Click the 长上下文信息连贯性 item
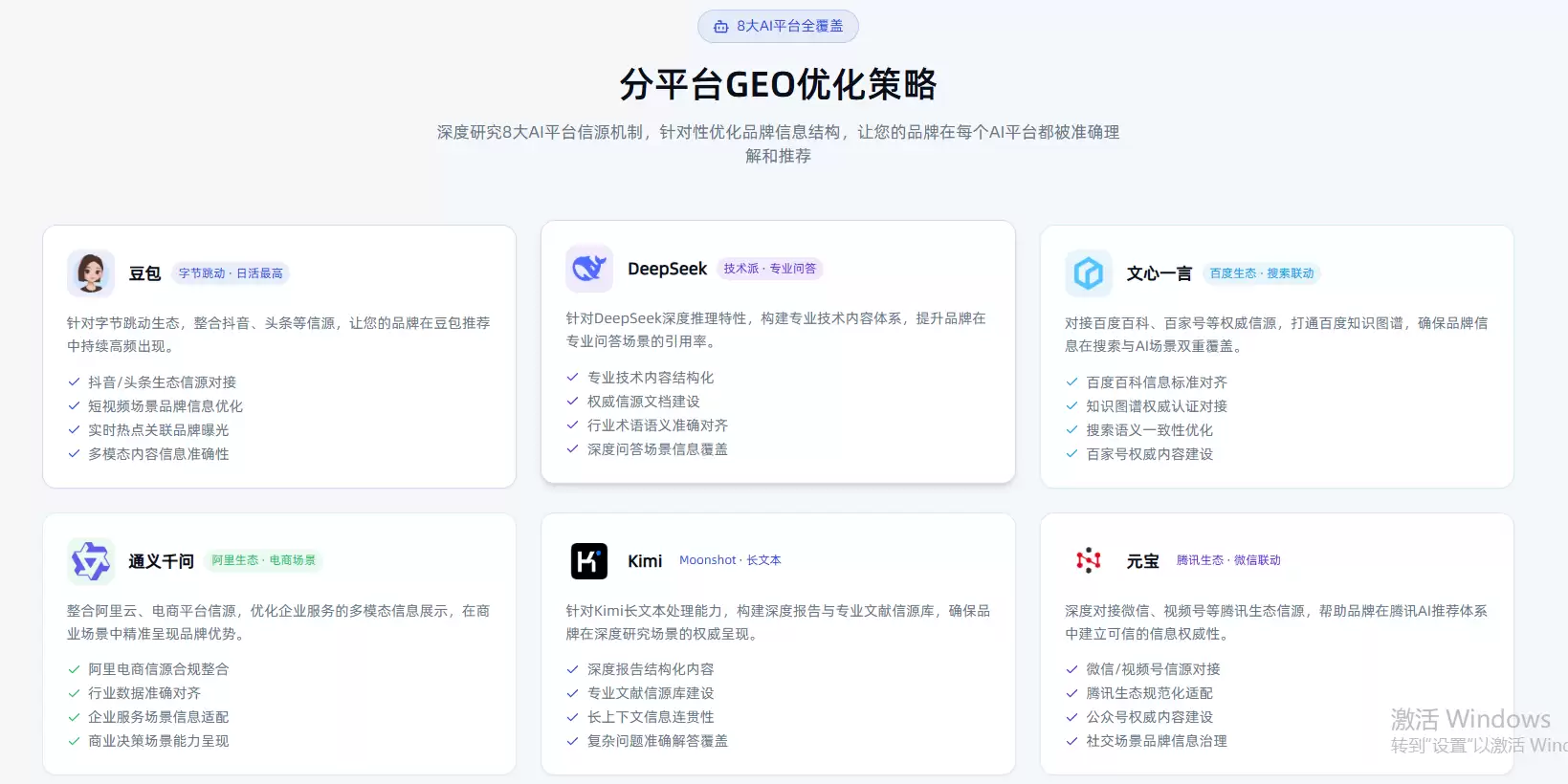This screenshot has height=784, width=1568. pyautogui.click(x=640, y=717)
